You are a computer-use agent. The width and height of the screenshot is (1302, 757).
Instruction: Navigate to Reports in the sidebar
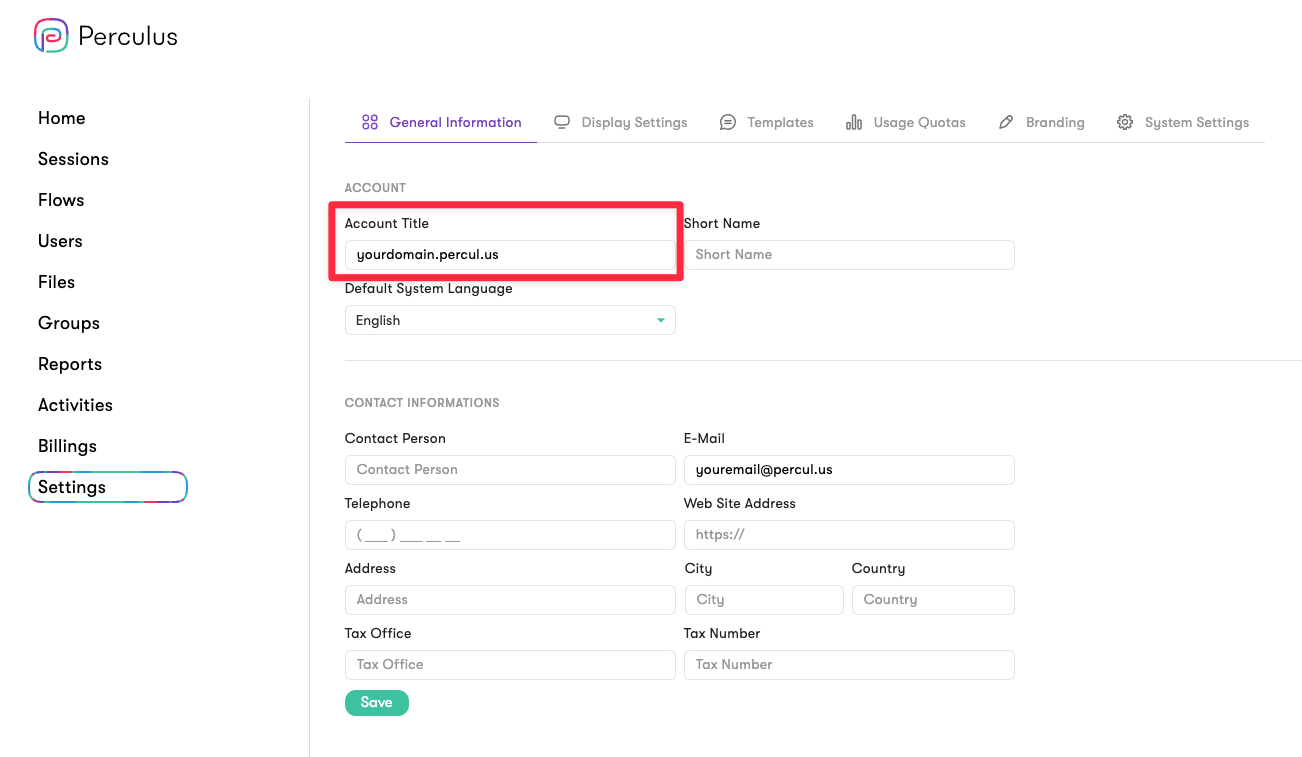70,364
